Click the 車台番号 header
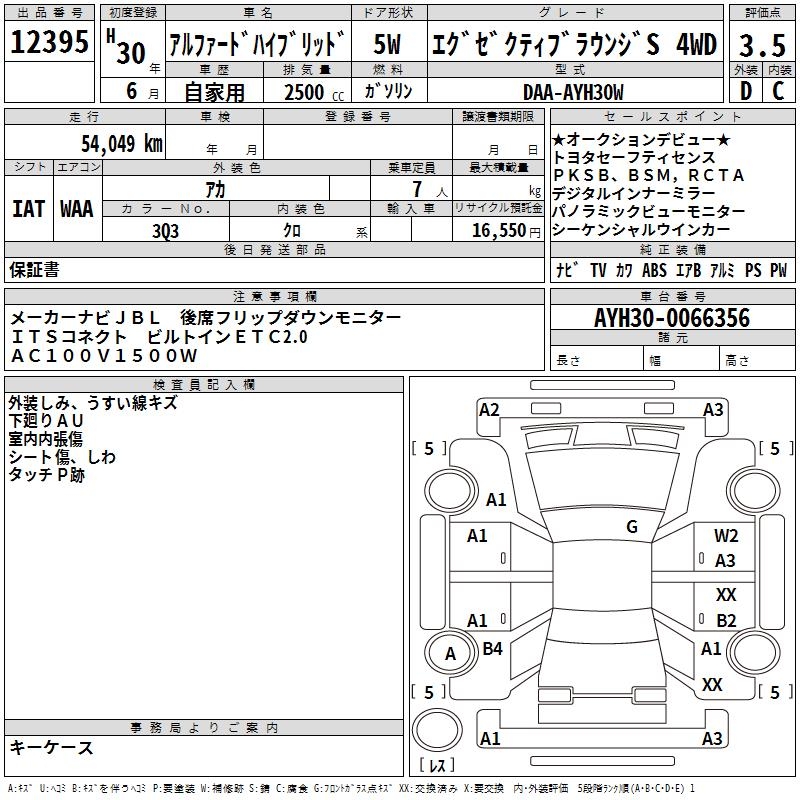 pyautogui.click(x=672, y=296)
